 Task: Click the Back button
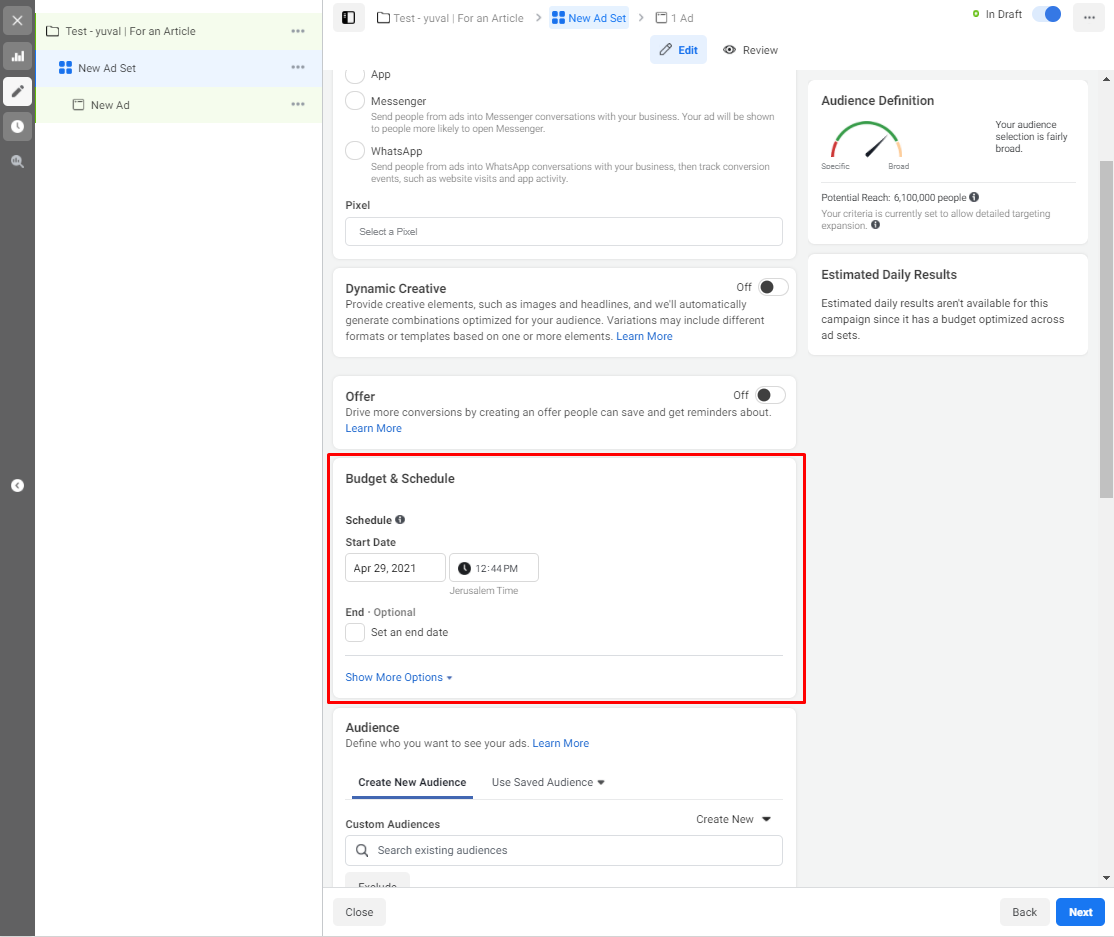click(1024, 912)
